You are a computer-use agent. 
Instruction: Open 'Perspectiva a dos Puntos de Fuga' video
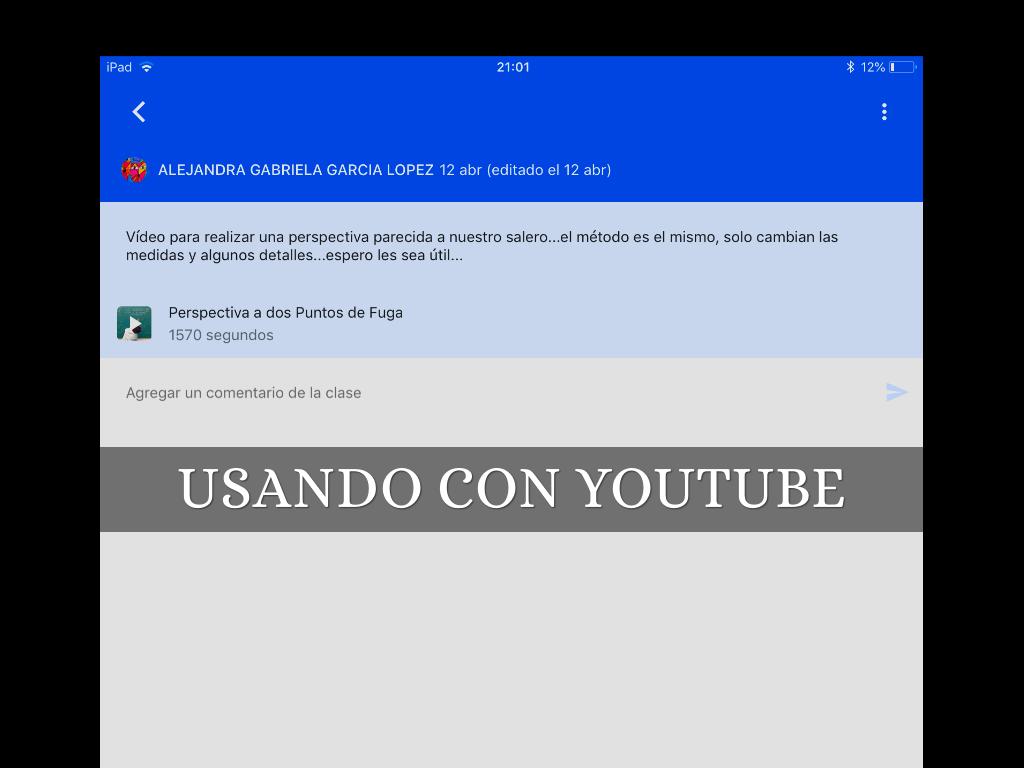point(285,313)
